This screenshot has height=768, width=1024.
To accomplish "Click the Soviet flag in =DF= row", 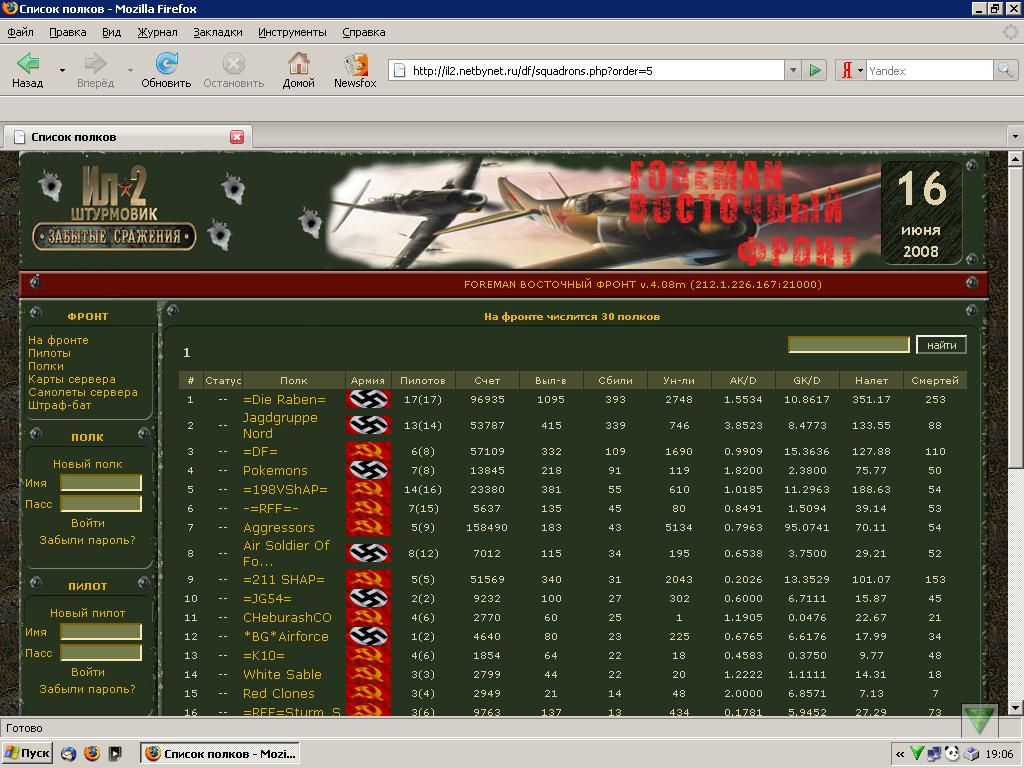I will (368, 451).
